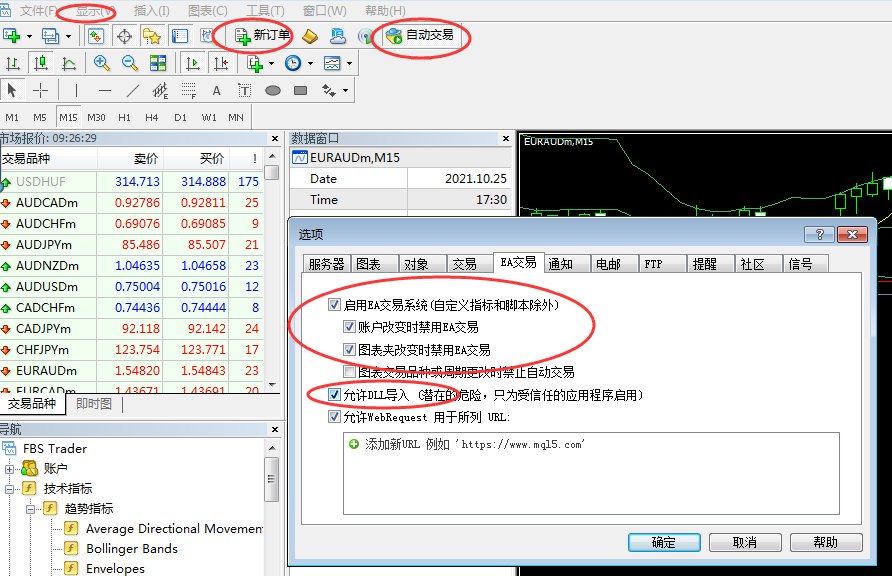Toggle Terminal panel icon
Image resolution: width=892 pixels, height=576 pixels.
pyautogui.click(x=180, y=36)
